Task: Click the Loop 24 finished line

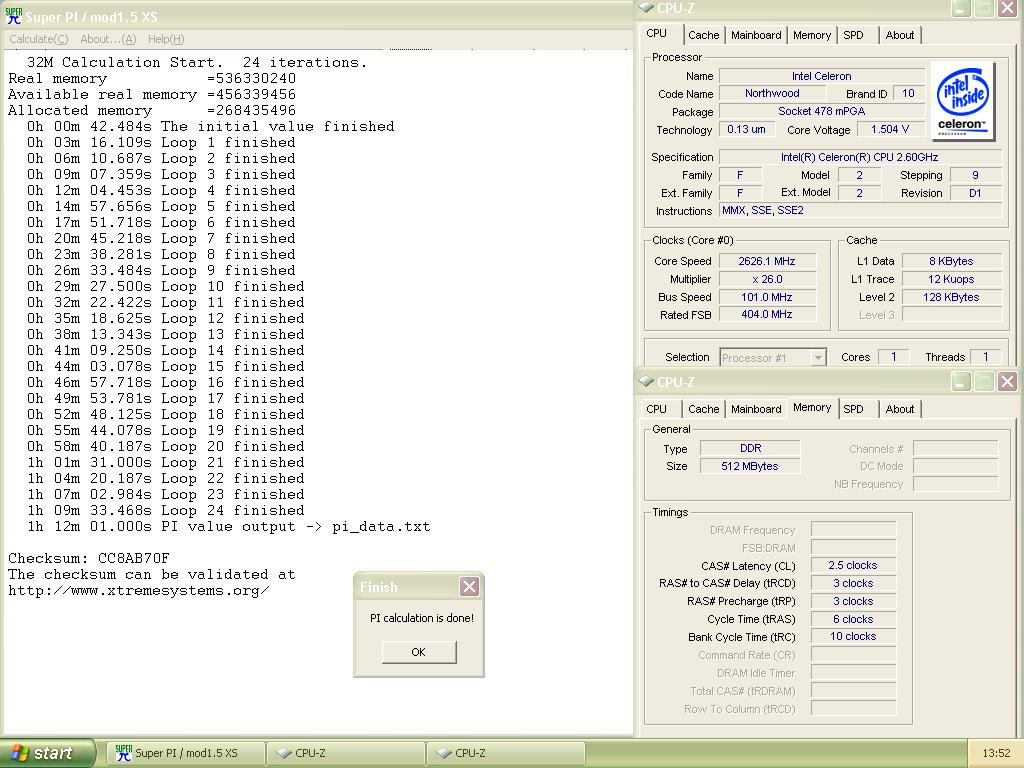Action: click(x=166, y=511)
